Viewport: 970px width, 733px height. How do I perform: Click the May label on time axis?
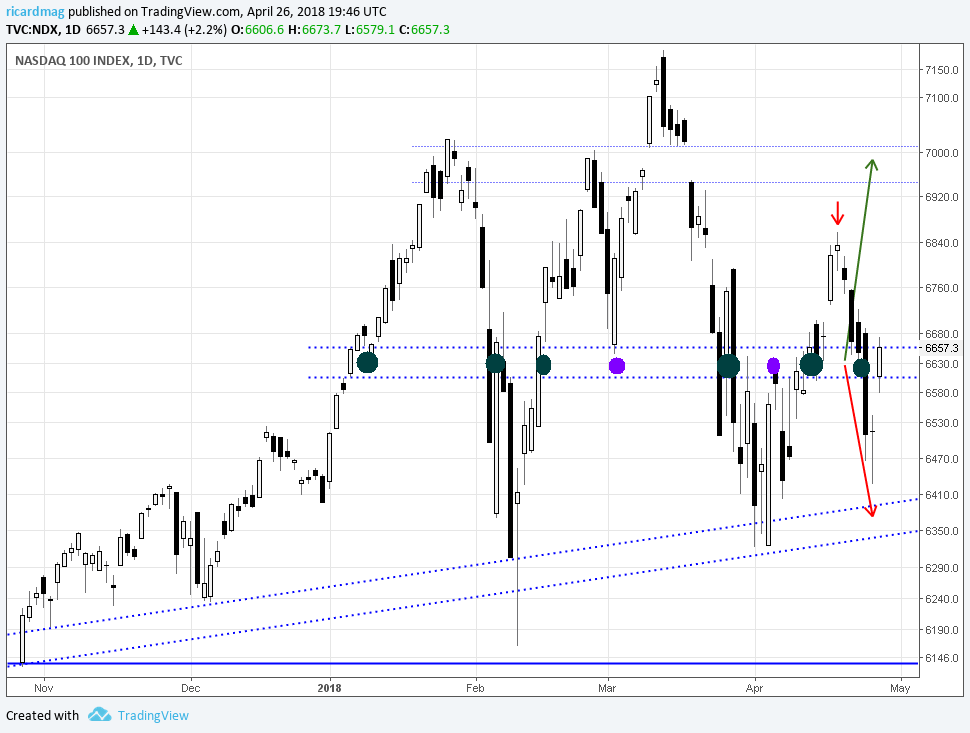click(x=900, y=688)
